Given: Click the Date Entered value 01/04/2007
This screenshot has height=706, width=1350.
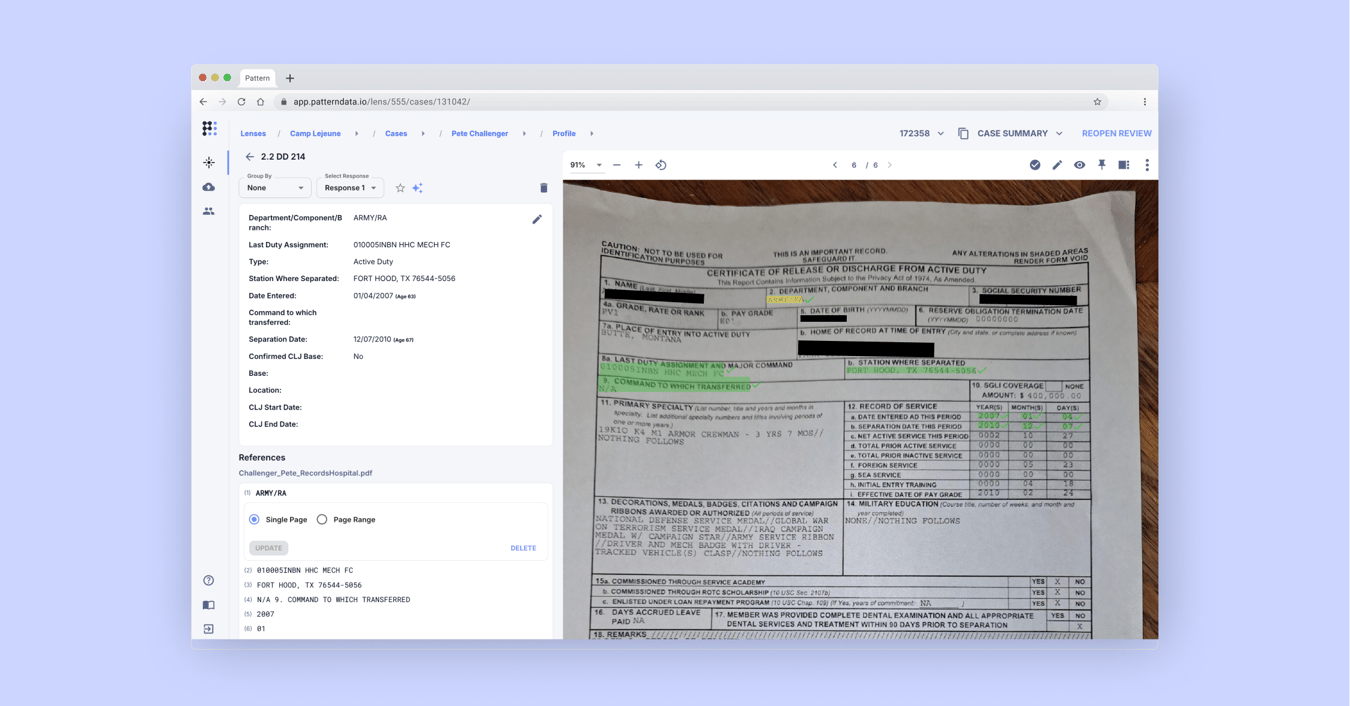Looking at the screenshot, I should point(372,296).
